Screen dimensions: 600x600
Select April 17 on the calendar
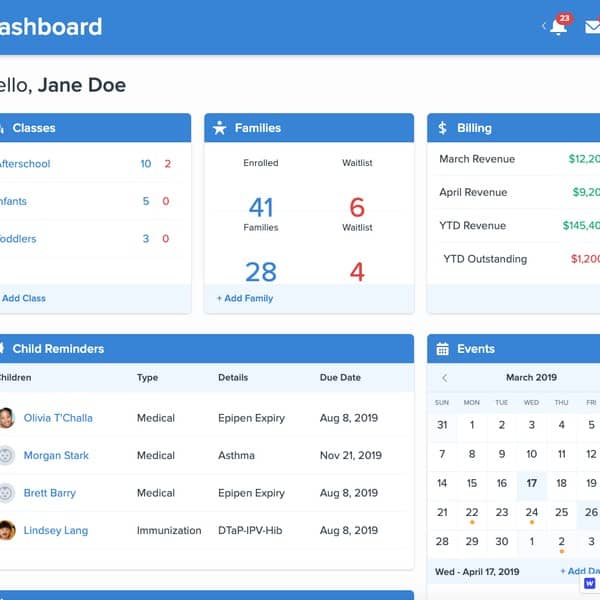532,483
